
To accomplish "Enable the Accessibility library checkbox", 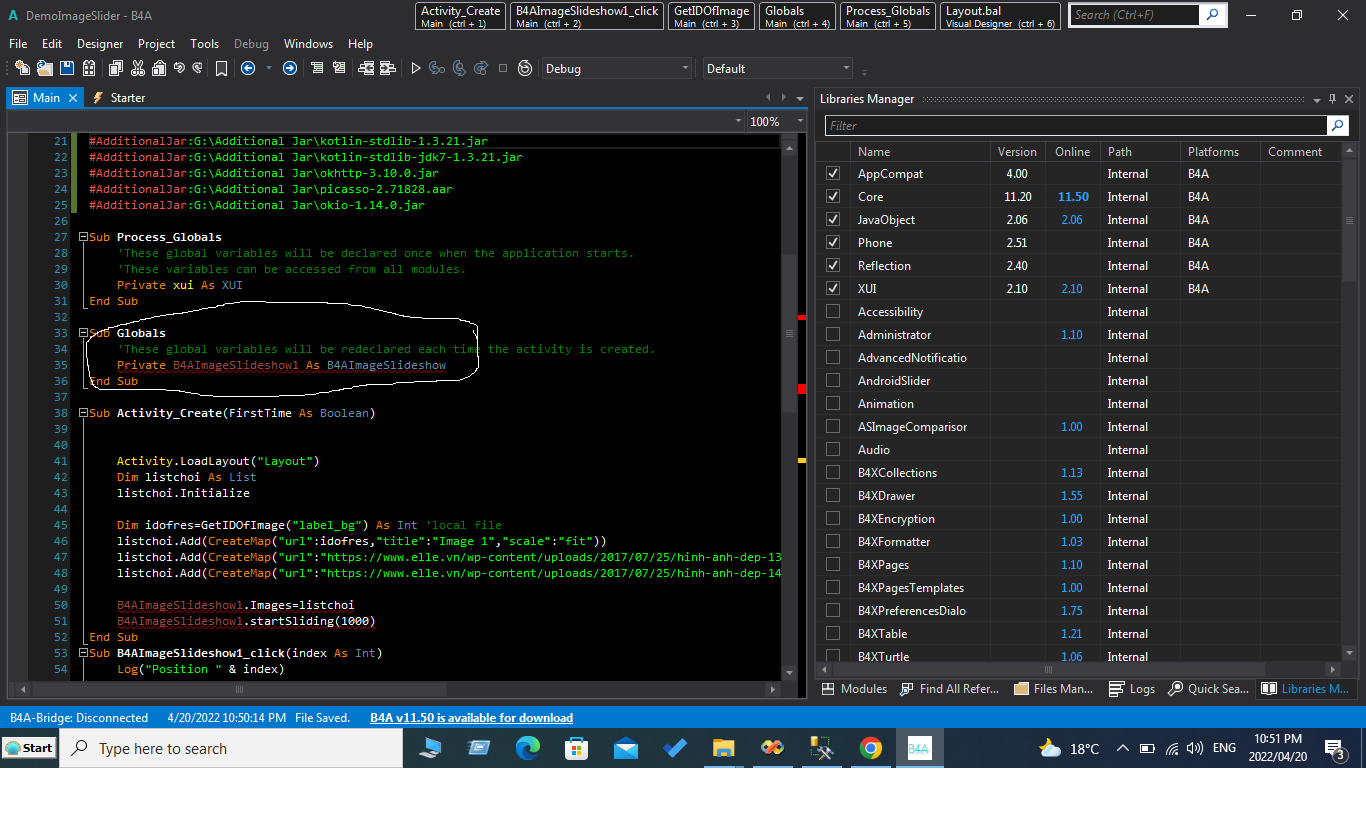I will pyautogui.click(x=833, y=312).
